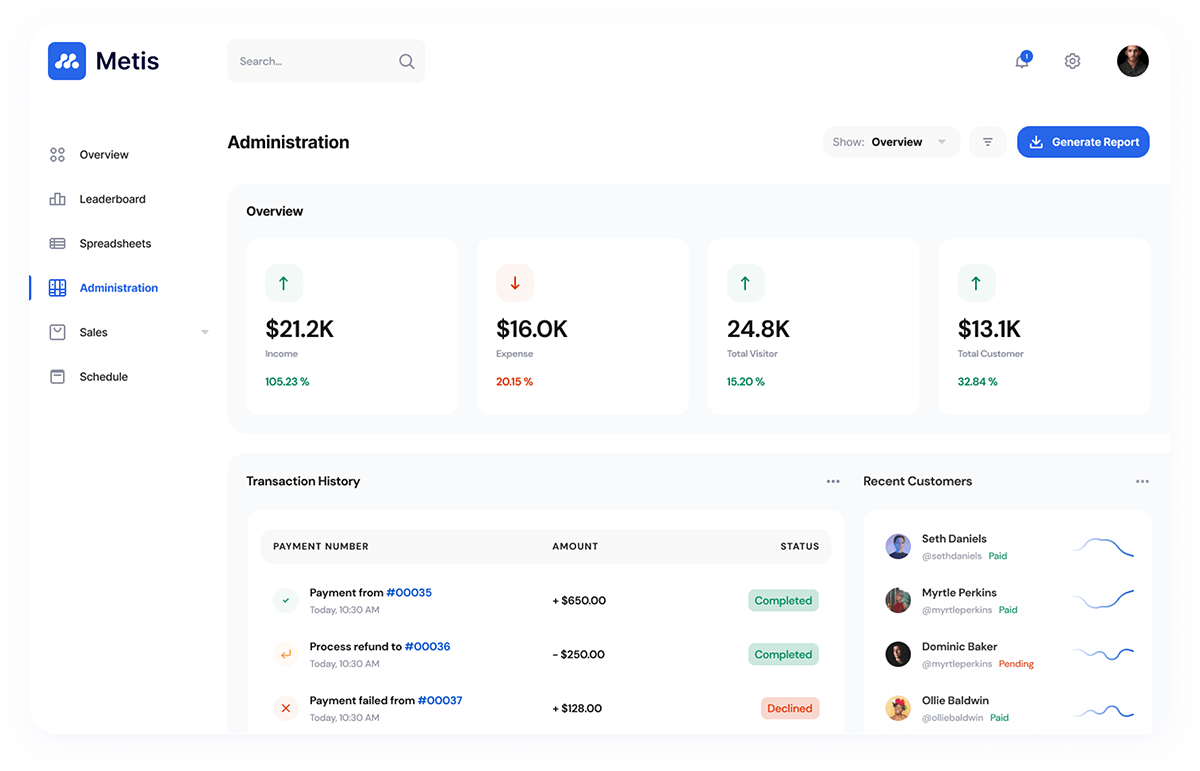This screenshot has width=1200, height=771.
Task: Click the Generate Report button
Action: [1083, 142]
